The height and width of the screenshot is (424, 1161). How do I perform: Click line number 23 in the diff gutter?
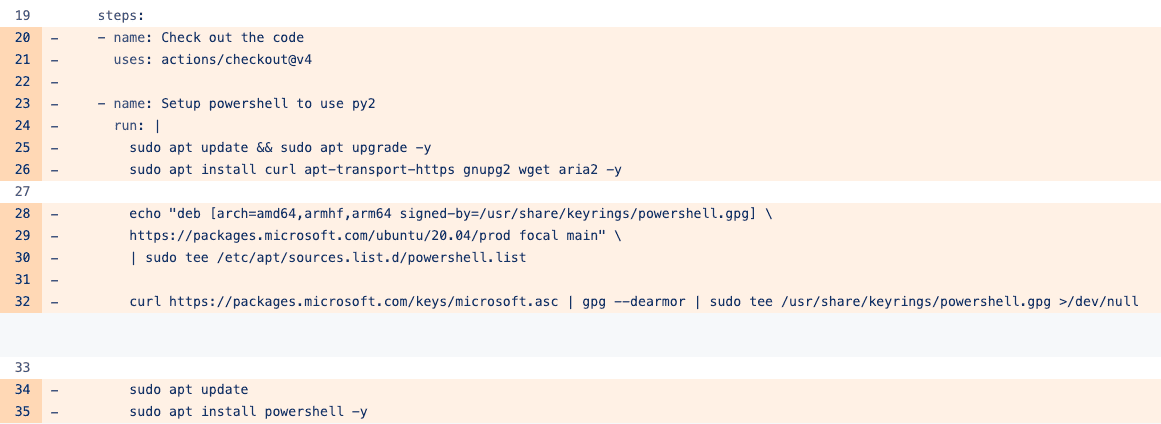23,104
